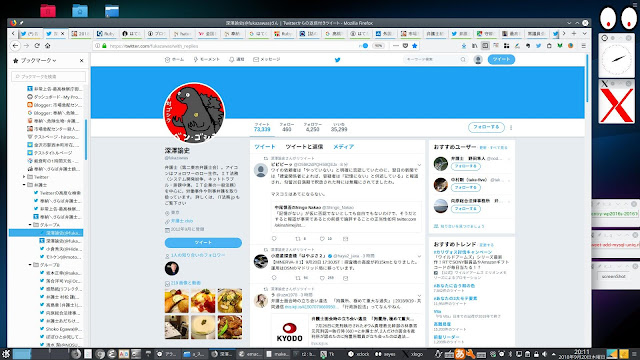This screenshot has width=640, height=360.
Task: Open Twitter メッセージ messages link
Action: 267,60
